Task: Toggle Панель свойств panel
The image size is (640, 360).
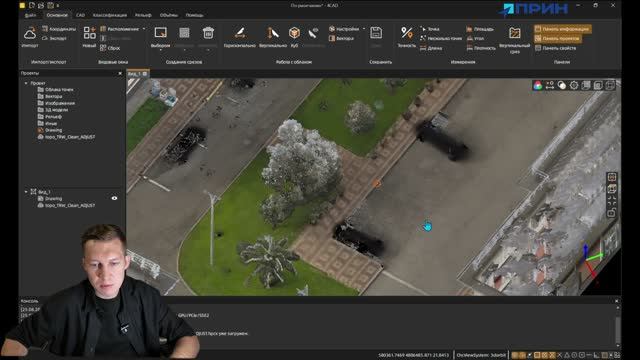Action: [x=556, y=48]
